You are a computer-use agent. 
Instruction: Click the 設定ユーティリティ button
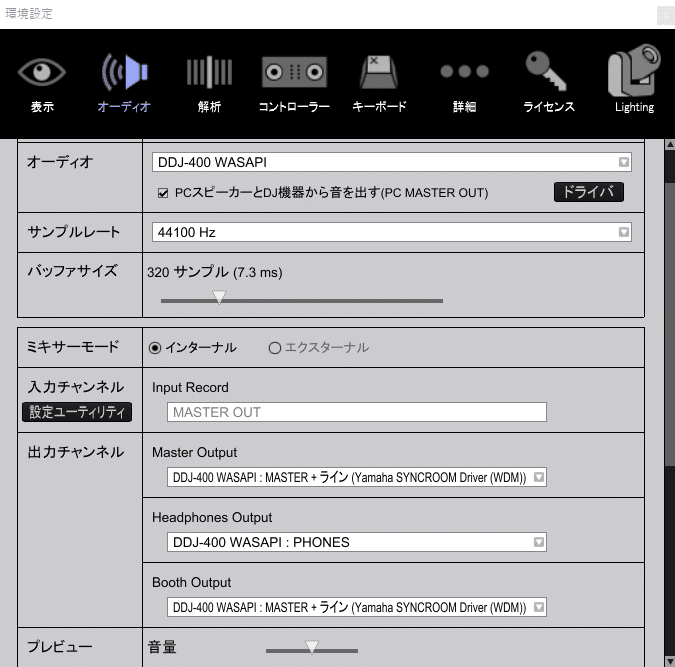tap(77, 412)
